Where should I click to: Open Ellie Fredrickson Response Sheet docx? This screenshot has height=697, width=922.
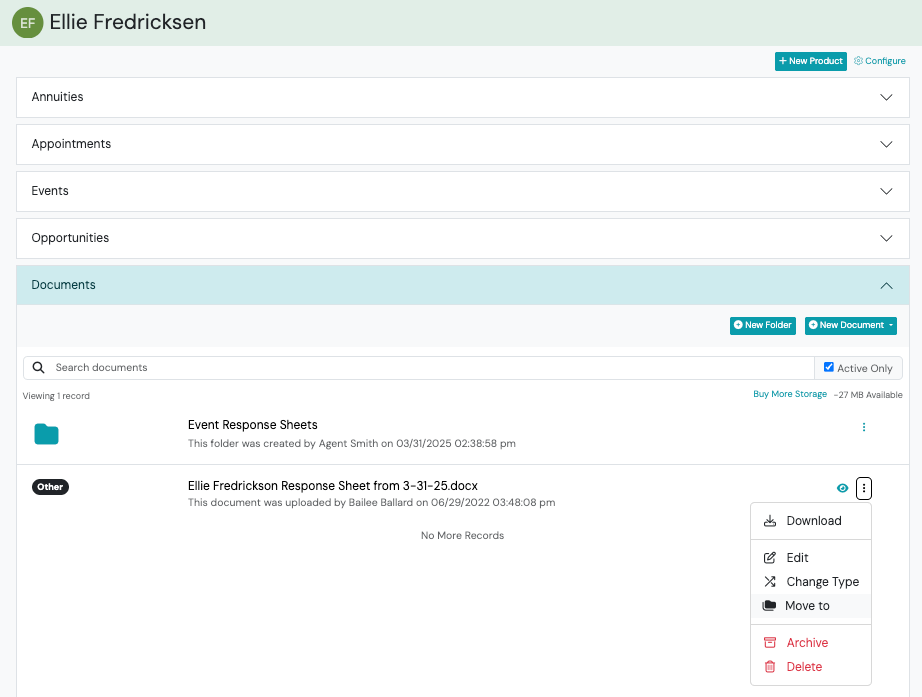point(333,486)
